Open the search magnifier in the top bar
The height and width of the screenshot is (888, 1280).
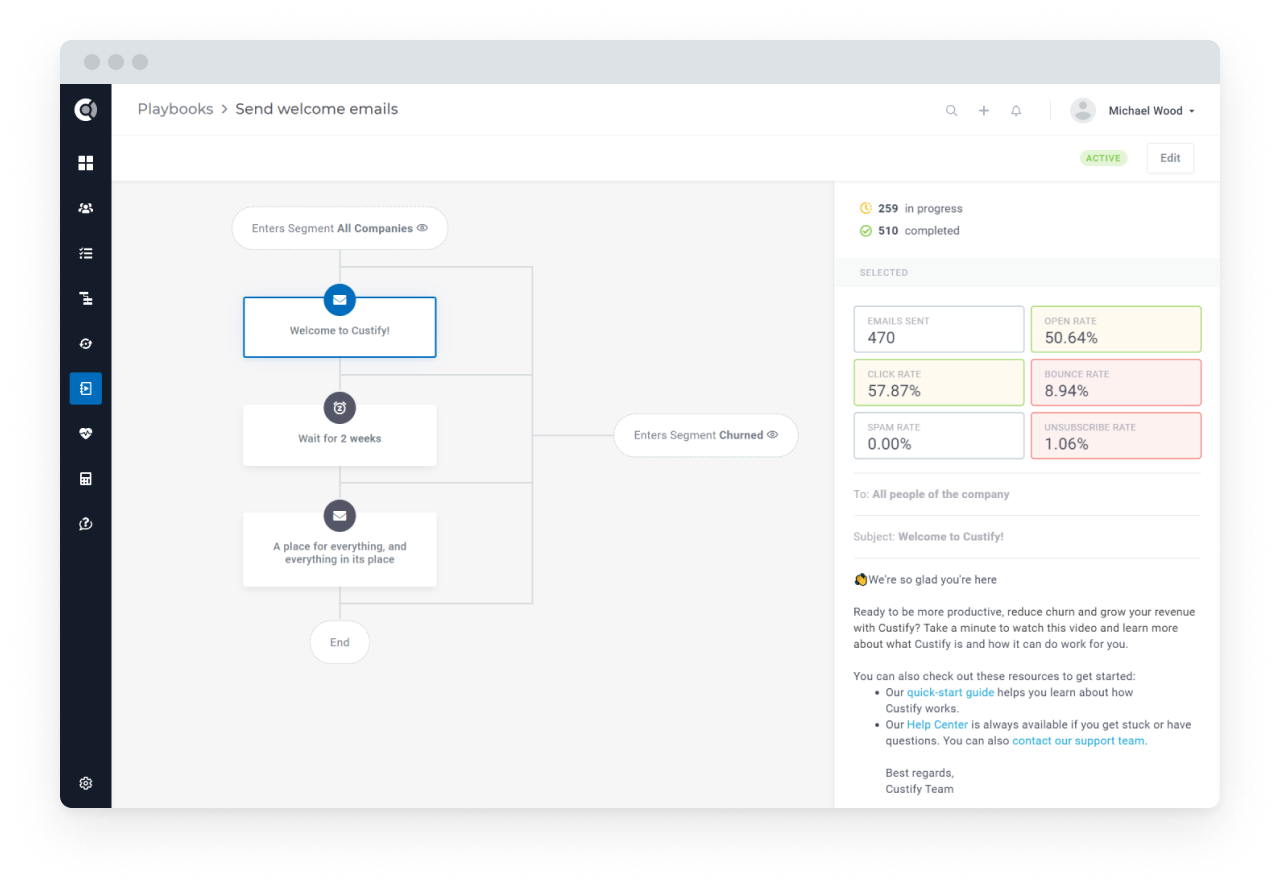951,110
